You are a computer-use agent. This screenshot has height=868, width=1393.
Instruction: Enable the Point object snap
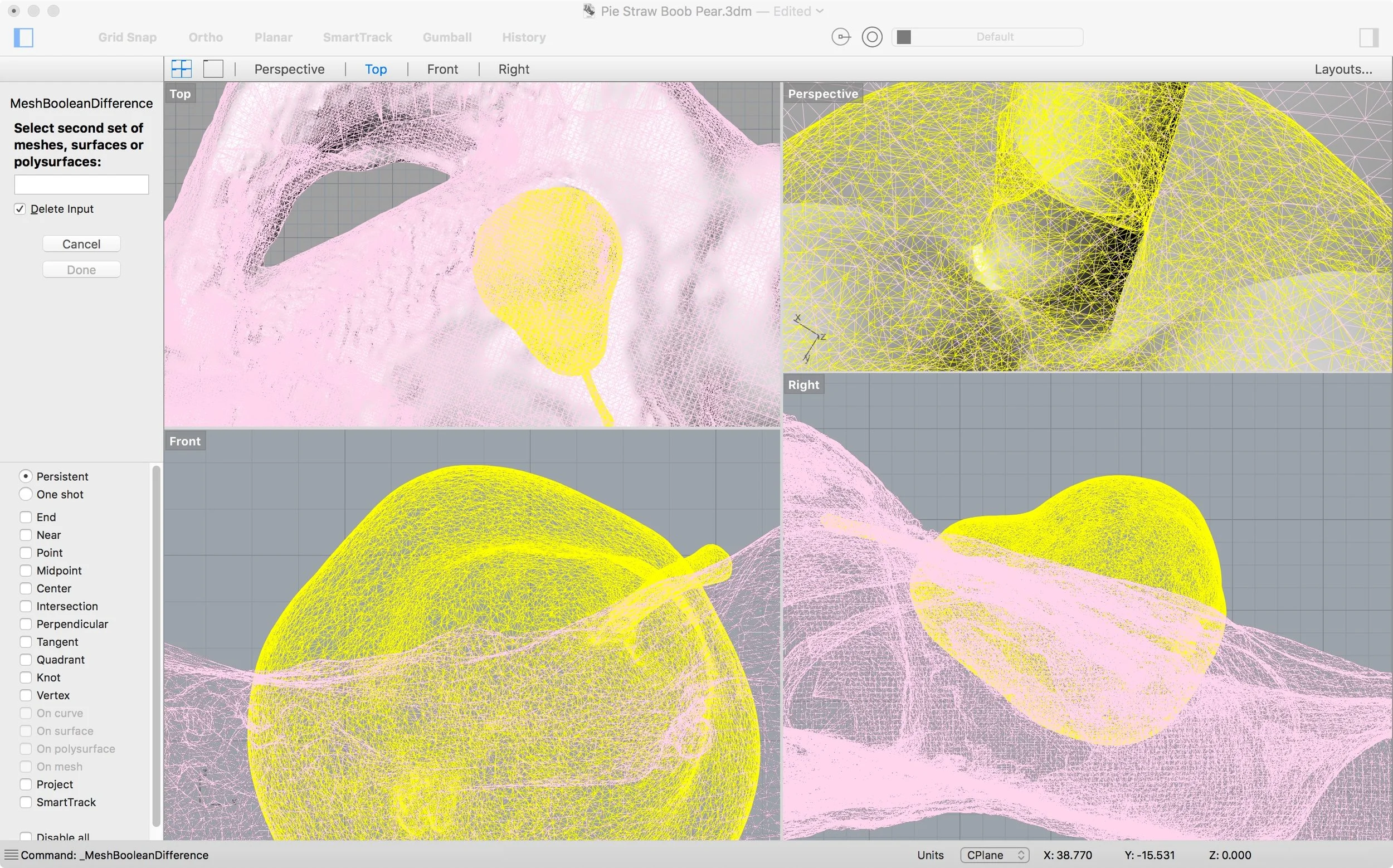click(25, 553)
